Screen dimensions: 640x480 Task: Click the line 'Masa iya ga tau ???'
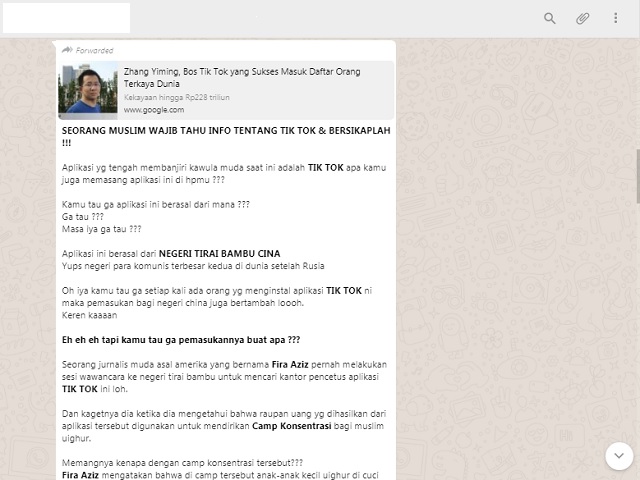point(102,229)
